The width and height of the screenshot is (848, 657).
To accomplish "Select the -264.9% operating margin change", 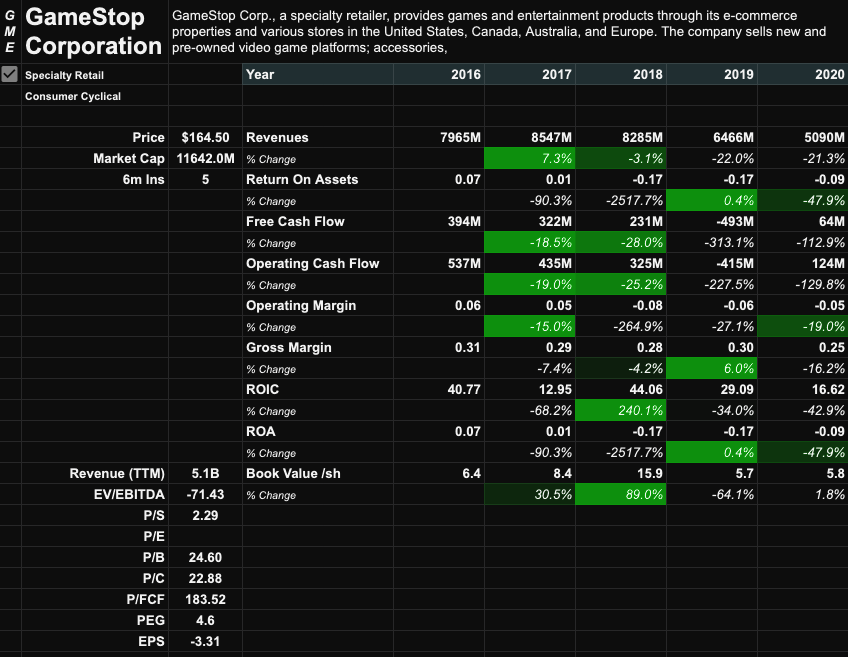I will (x=620, y=327).
